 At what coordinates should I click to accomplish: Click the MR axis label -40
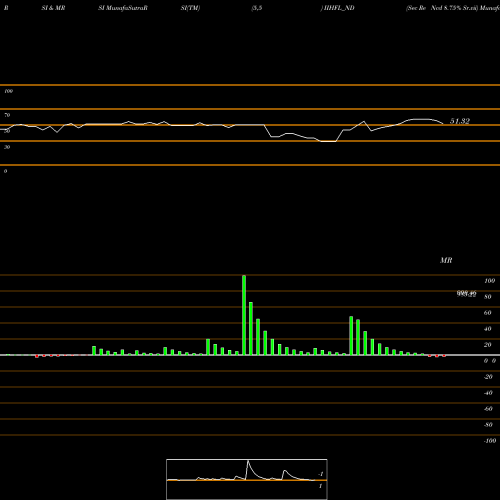pos(488,393)
